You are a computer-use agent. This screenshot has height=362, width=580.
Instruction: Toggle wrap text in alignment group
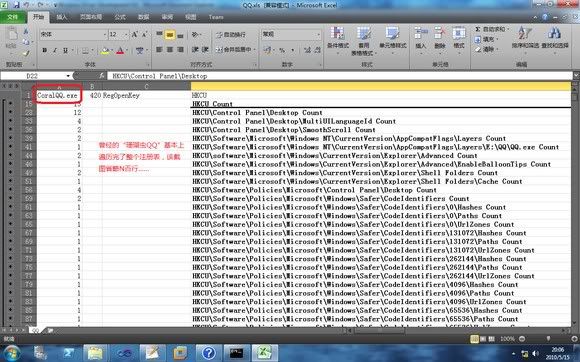231,35
